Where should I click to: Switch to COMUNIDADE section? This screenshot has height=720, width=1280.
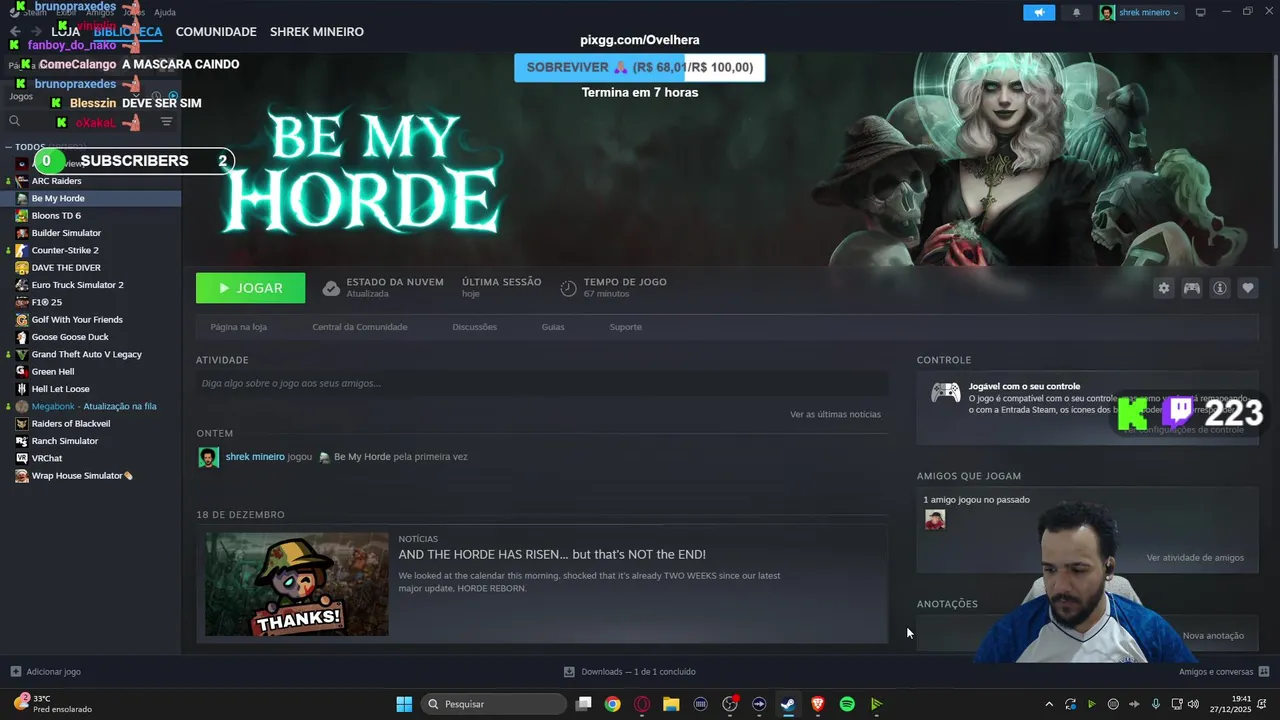click(x=216, y=32)
